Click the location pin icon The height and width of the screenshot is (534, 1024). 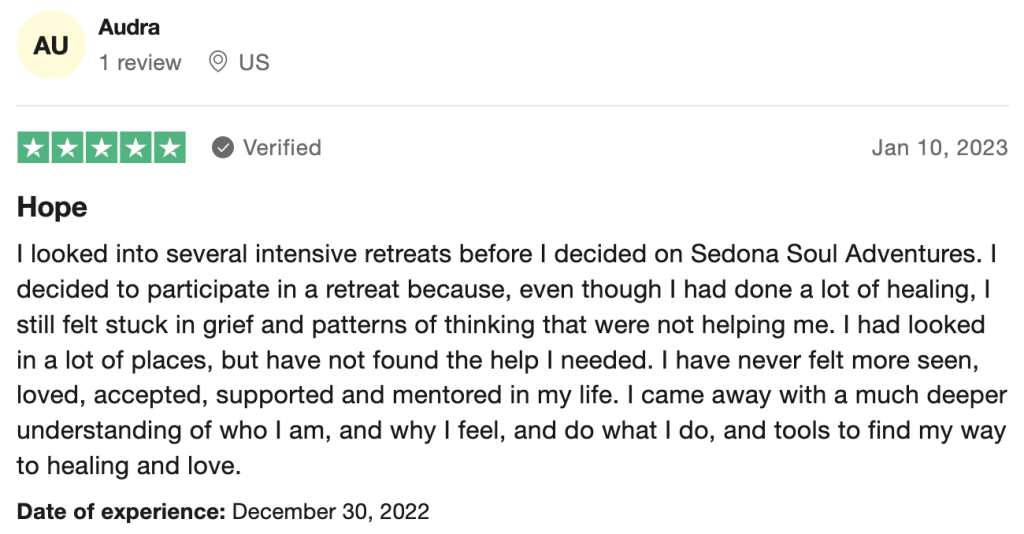(217, 62)
